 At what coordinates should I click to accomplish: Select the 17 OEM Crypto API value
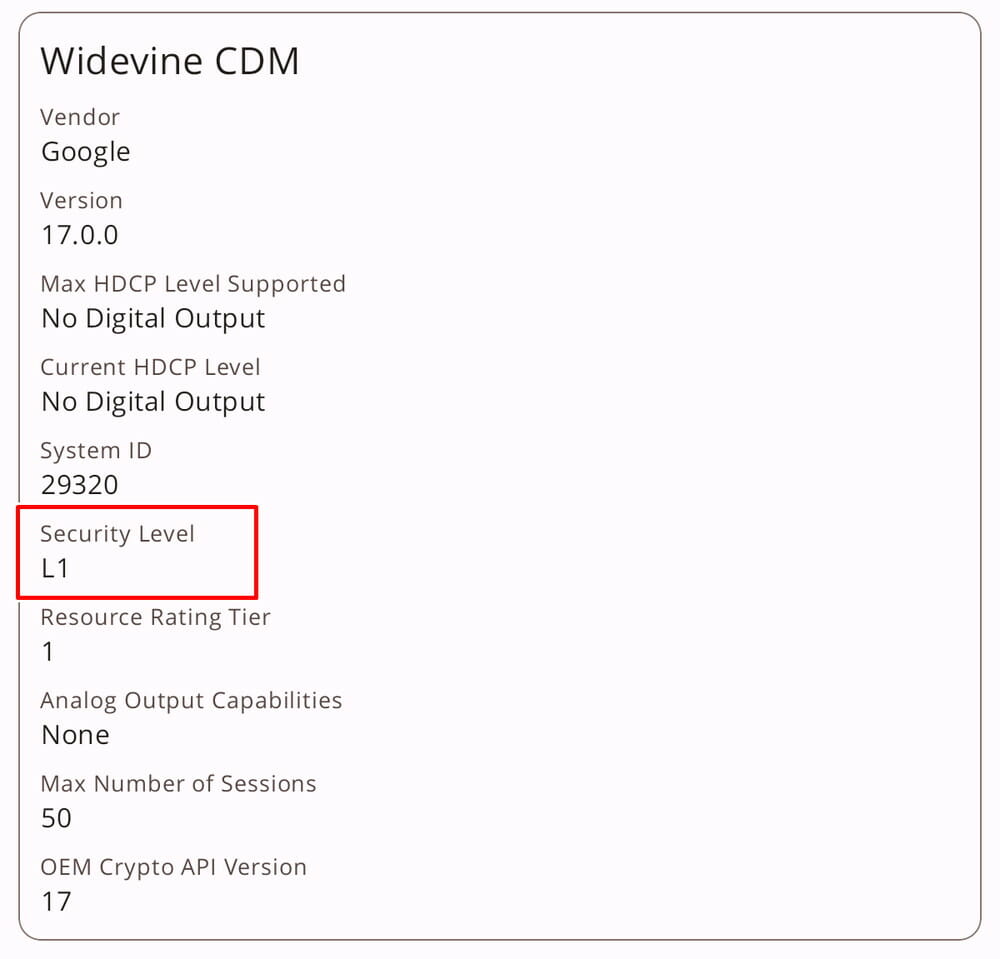tap(57, 902)
